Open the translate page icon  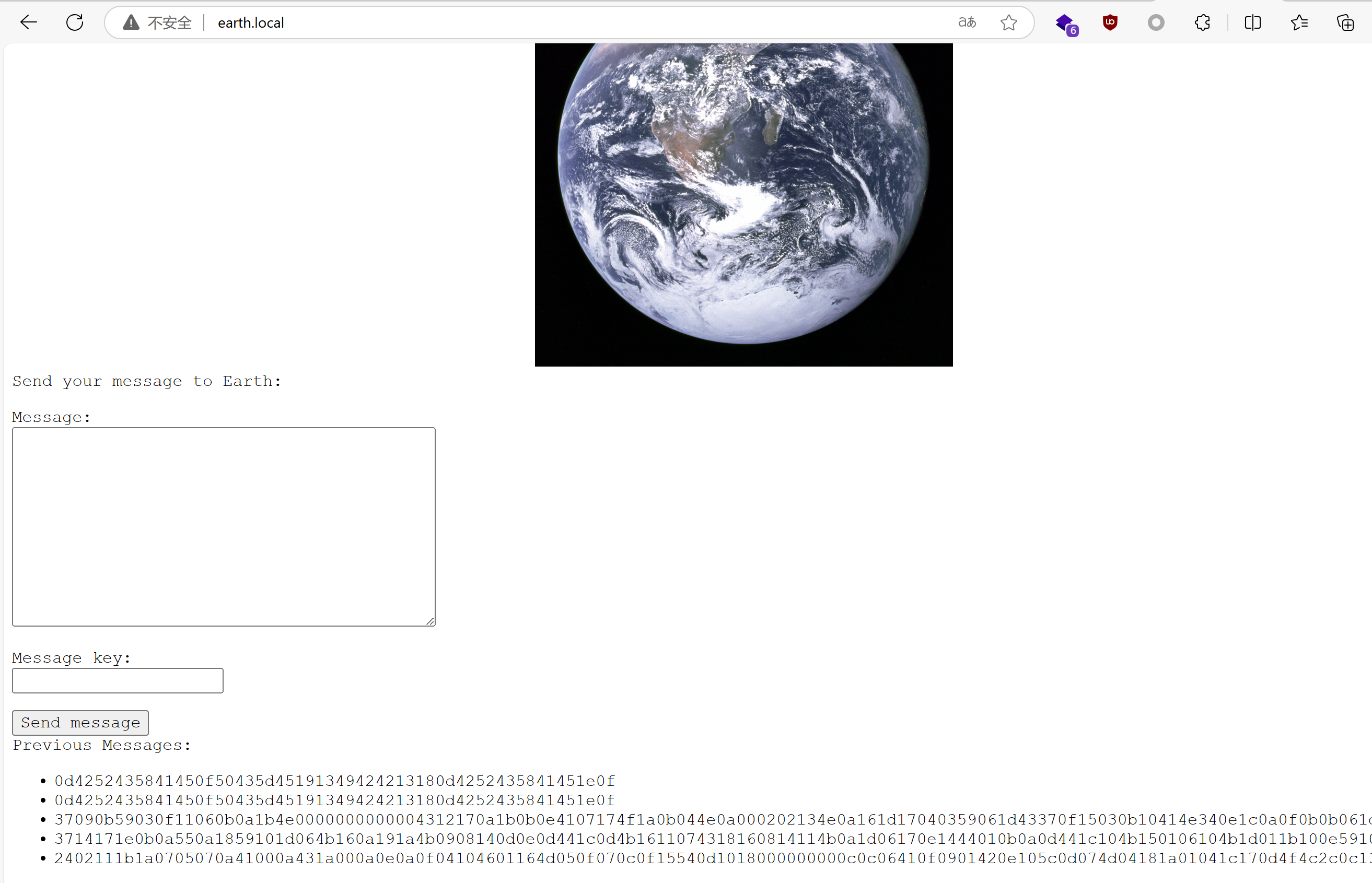(967, 22)
